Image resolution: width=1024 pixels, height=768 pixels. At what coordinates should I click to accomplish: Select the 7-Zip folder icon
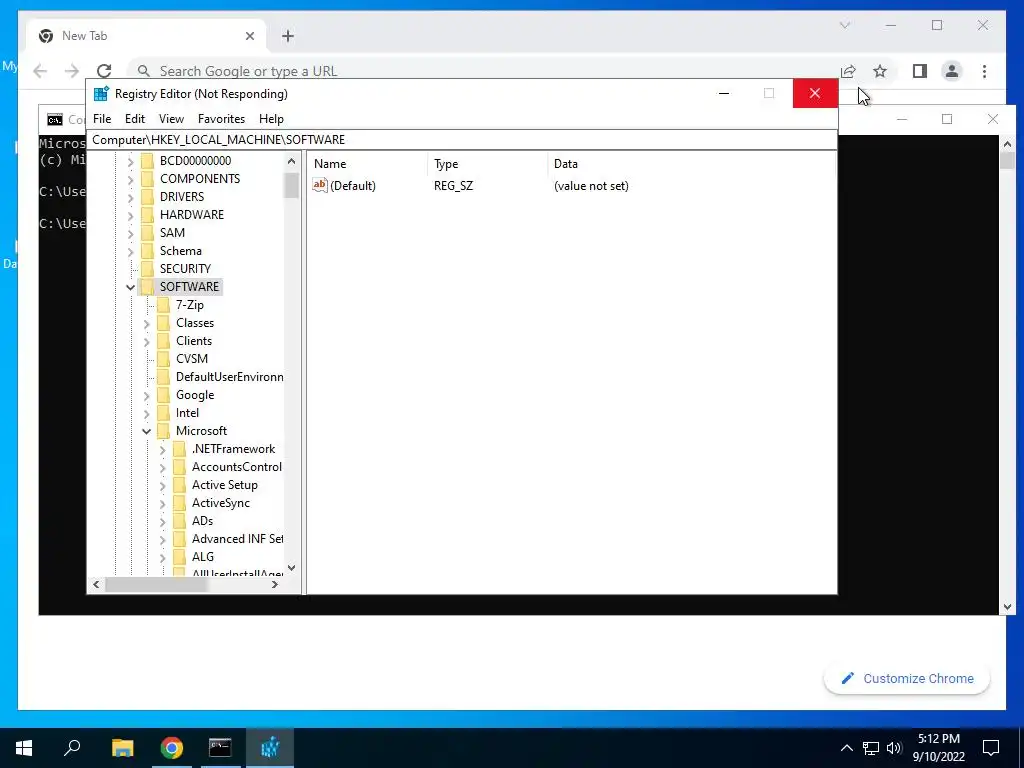[163, 305]
